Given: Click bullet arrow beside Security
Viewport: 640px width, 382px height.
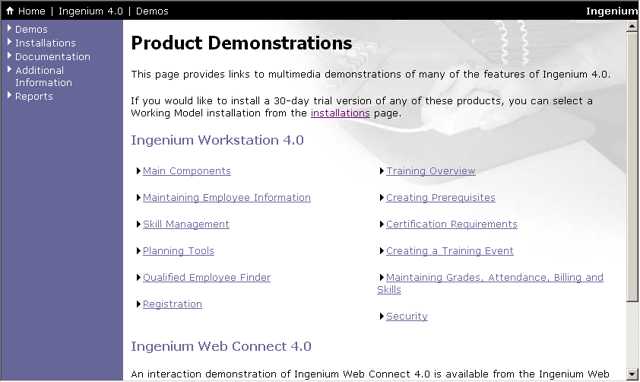Looking at the screenshot, I should point(382,316).
